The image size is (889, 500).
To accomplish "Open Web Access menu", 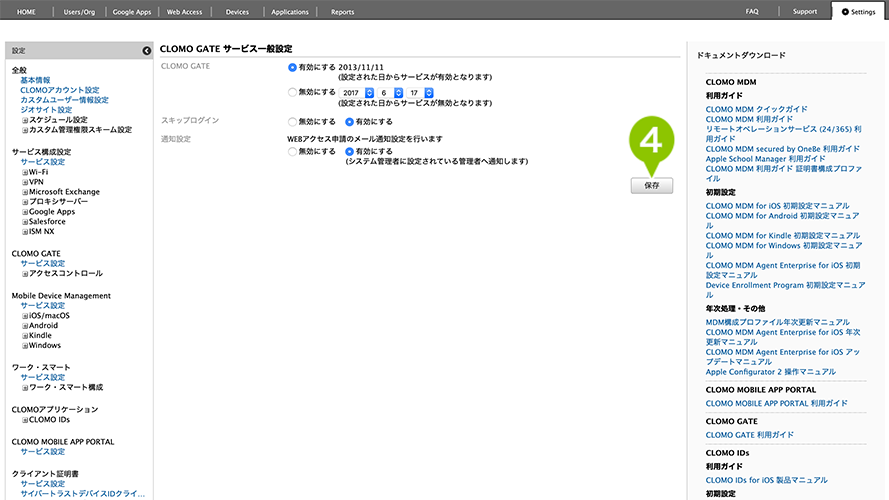I will [x=184, y=12].
